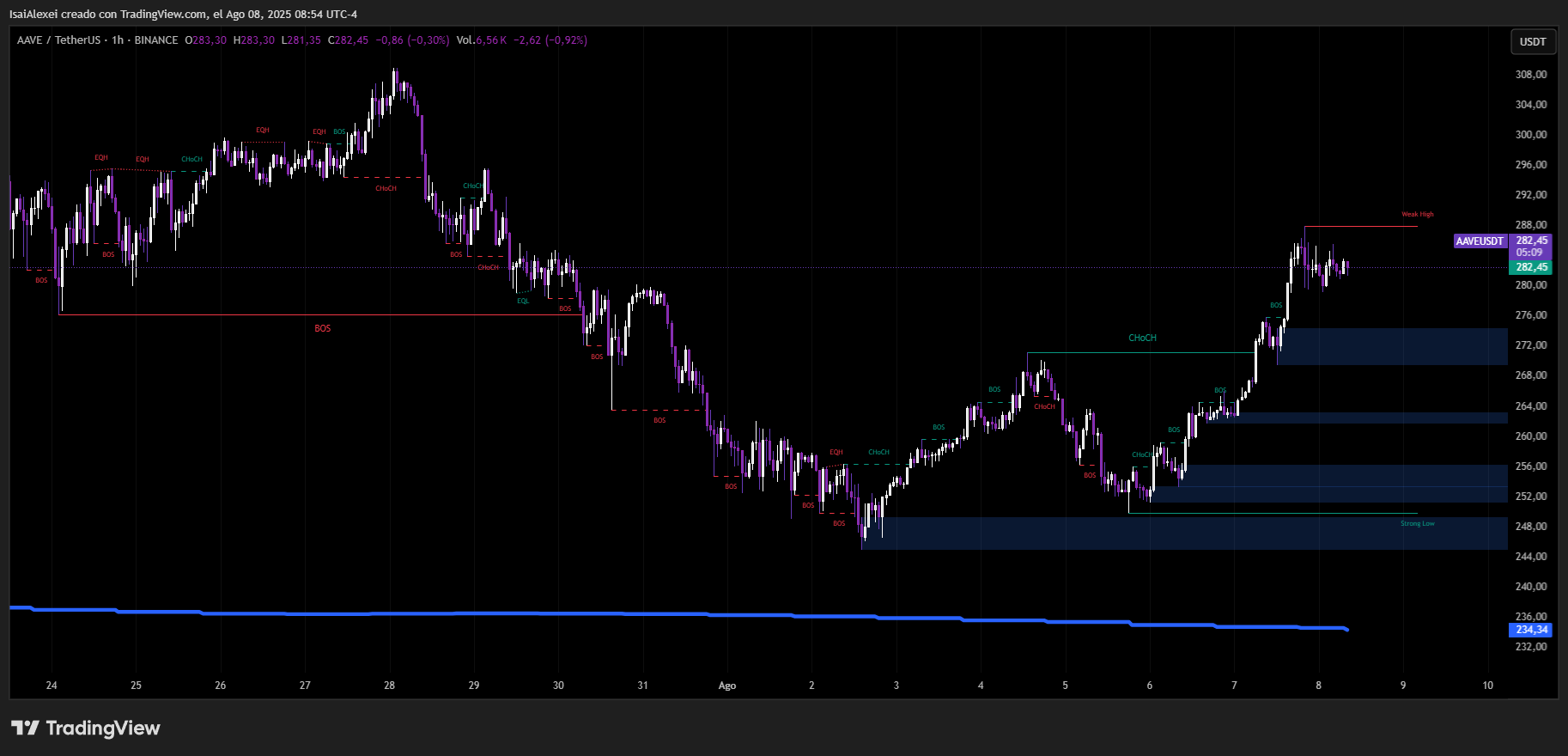
Task: Open the USDT currency selector
Action: 1533,42
